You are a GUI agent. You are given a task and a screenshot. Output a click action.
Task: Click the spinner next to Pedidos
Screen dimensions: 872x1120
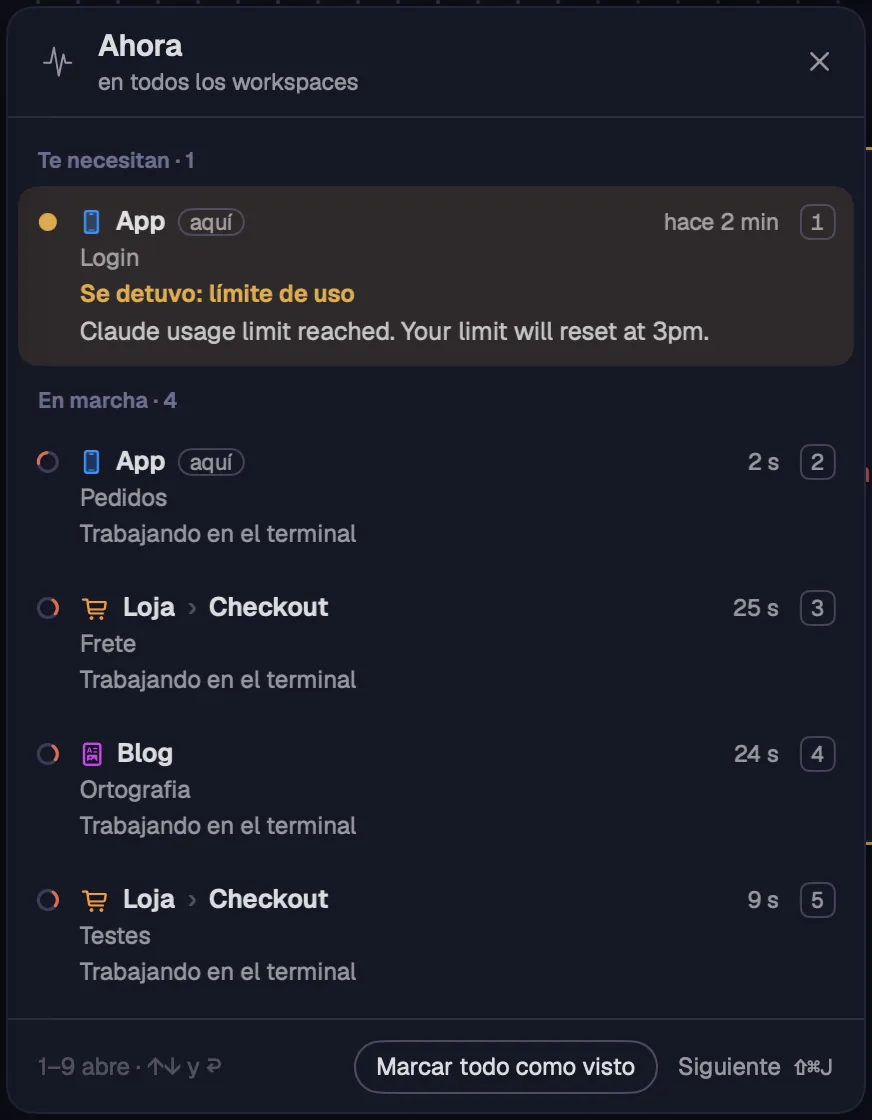point(48,462)
